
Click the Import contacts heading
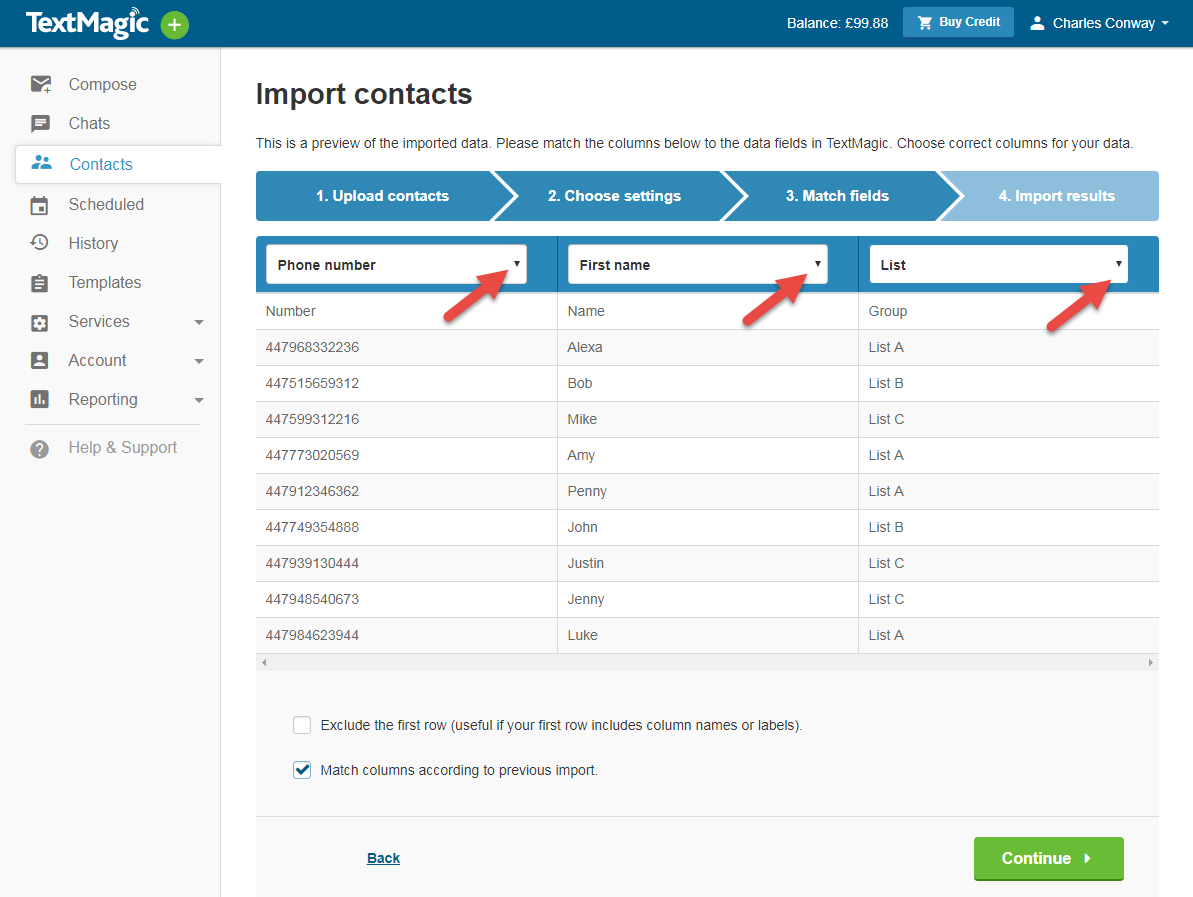[x=364, y=94]
